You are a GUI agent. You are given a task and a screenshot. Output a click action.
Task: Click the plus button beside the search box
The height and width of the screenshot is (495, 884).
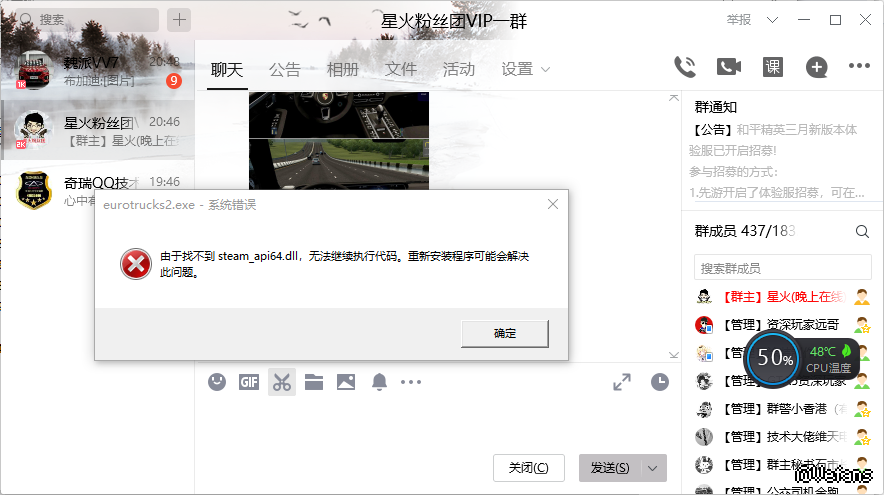(x=179, y=20)
